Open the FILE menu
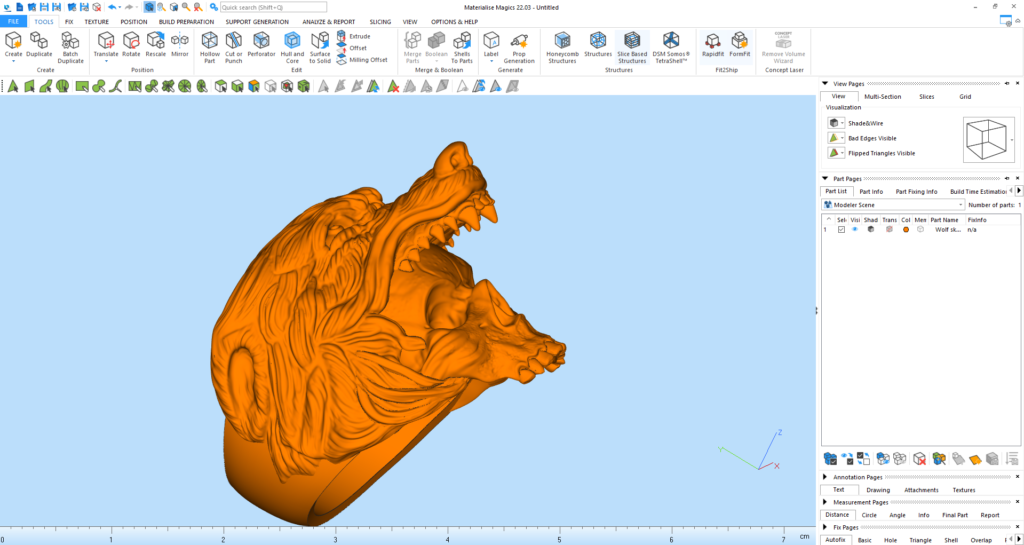This screenshot has width=1024, height=545. (13, 22)
